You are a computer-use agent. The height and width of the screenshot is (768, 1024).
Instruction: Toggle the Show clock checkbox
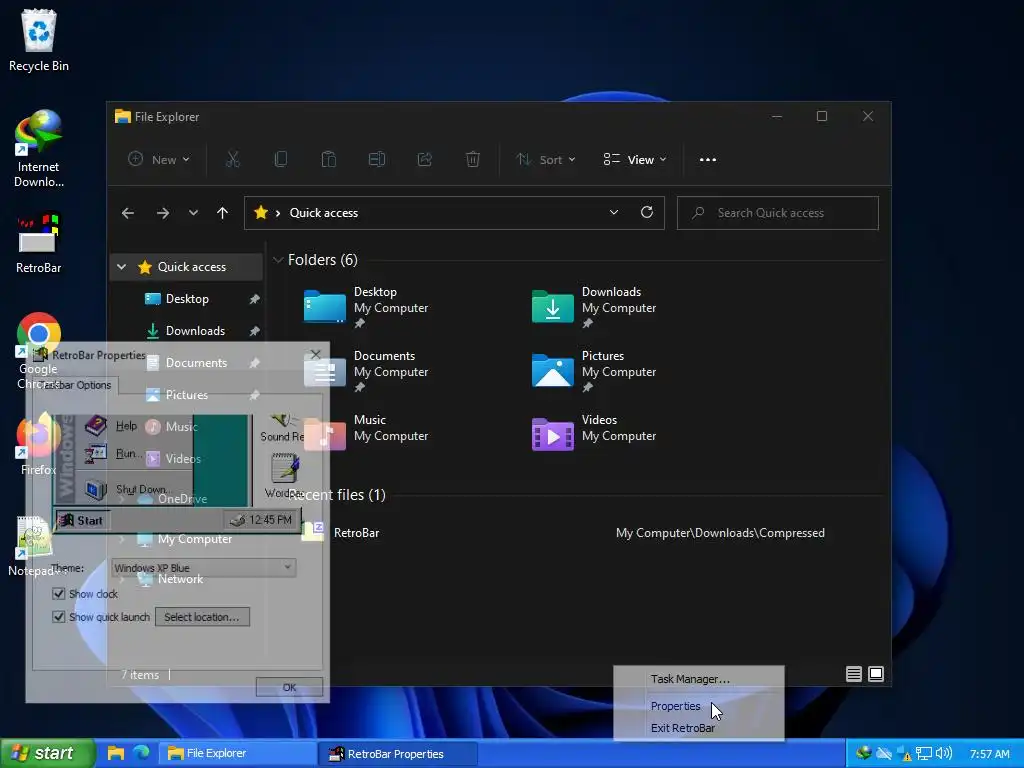[59, 594]
